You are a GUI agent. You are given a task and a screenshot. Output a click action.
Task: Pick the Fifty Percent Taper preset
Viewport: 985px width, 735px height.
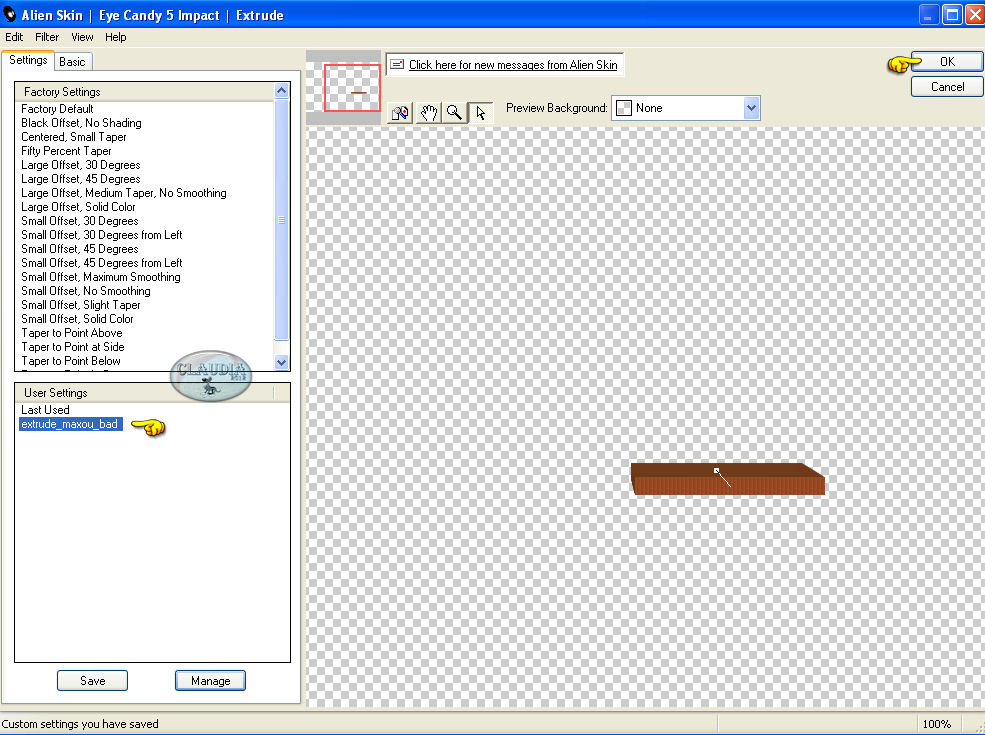66,151
